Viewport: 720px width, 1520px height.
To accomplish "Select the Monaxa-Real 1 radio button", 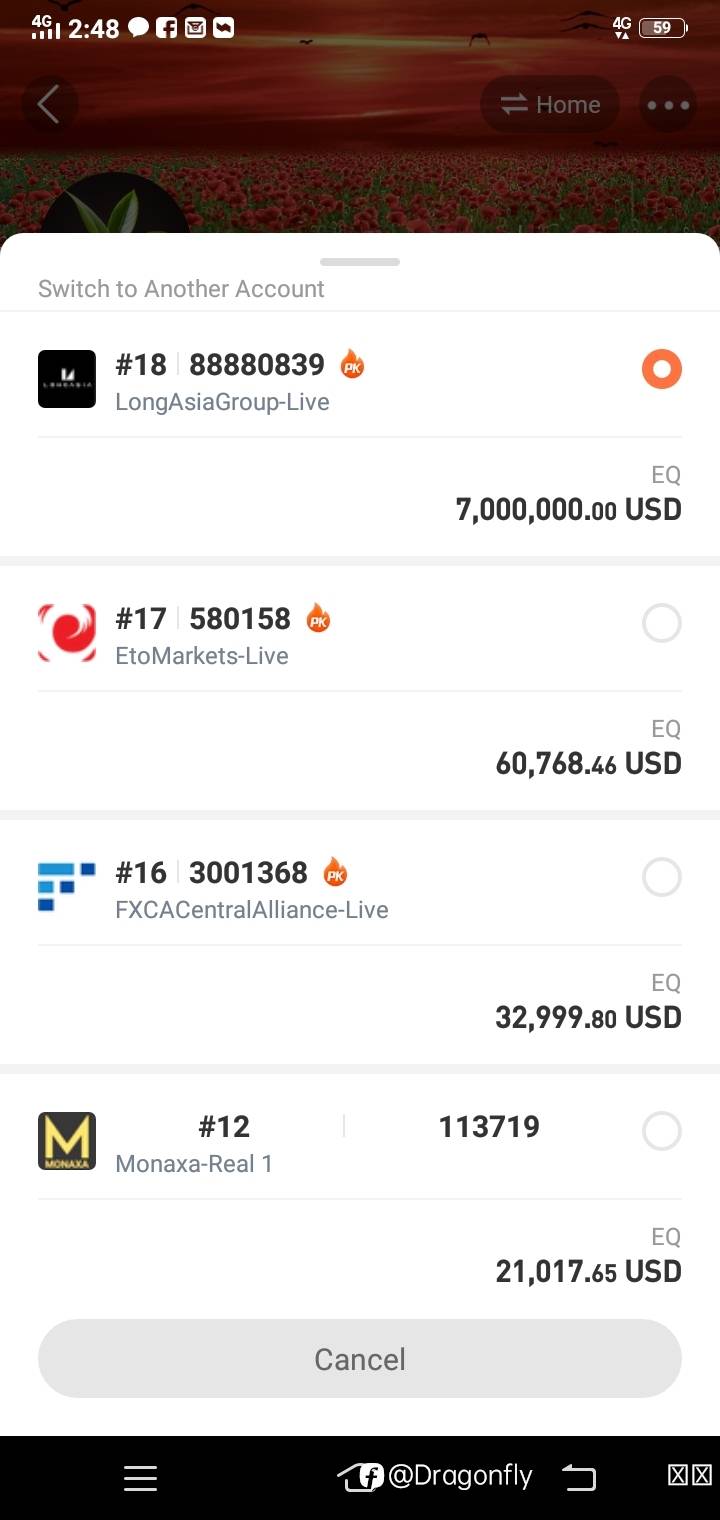I will pyautogui.click(x=661, y=1132).
